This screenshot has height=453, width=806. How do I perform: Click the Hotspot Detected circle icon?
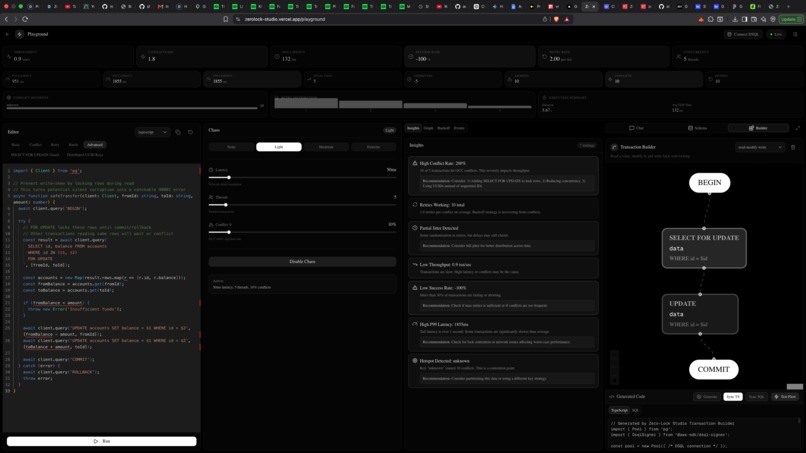415,361
